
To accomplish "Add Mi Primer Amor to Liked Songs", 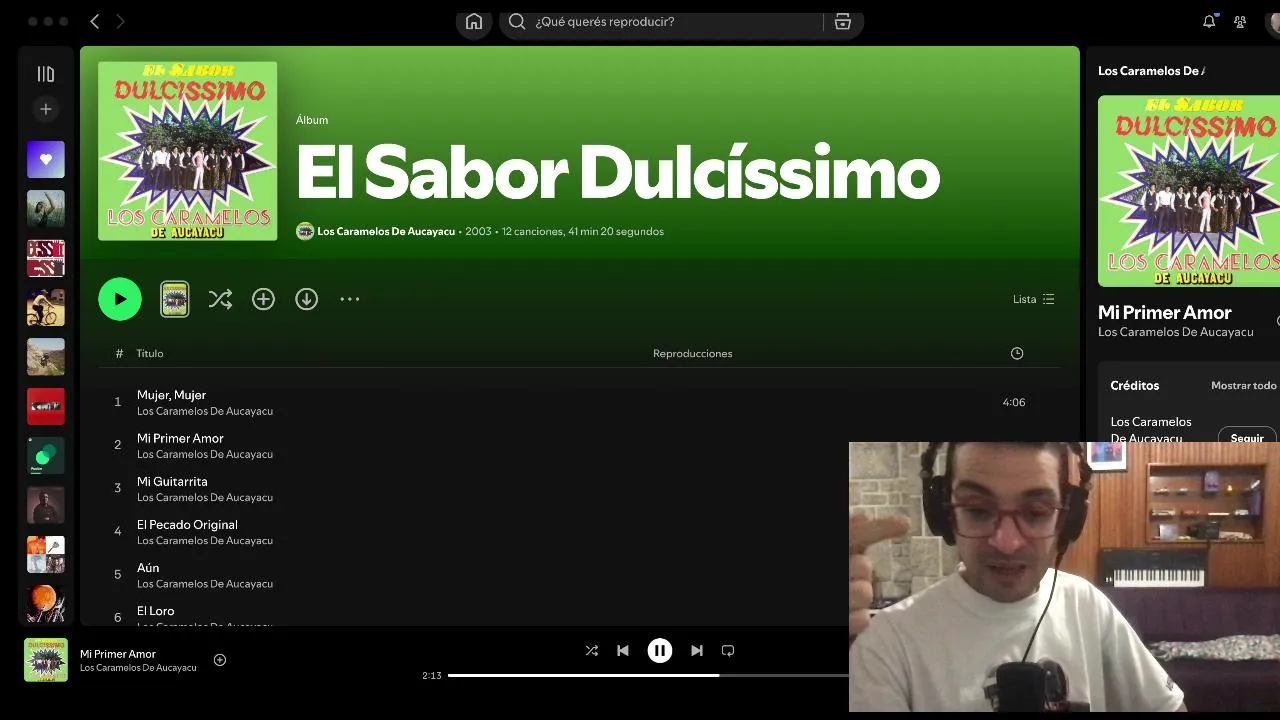I will tap(220, 660).
